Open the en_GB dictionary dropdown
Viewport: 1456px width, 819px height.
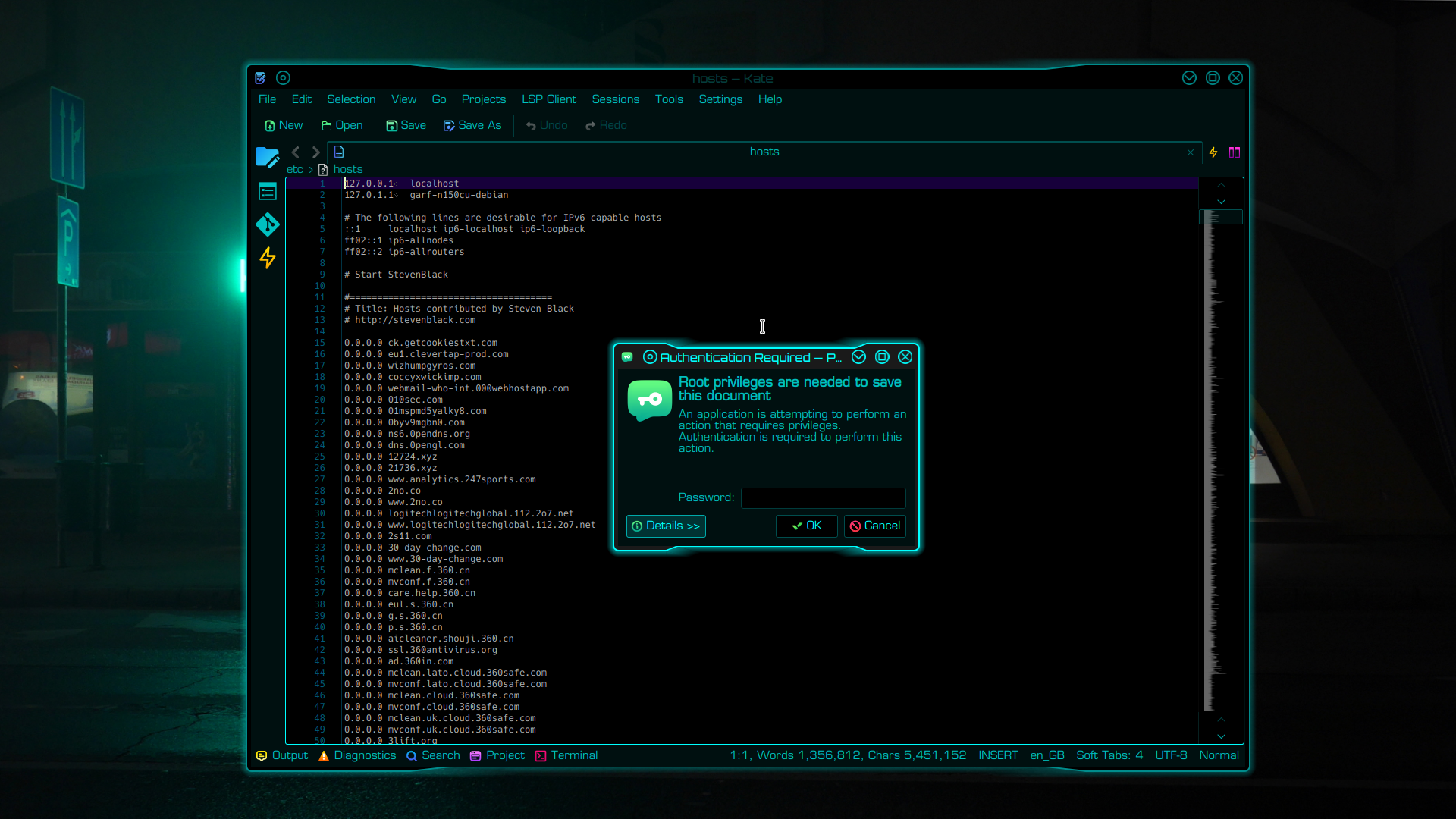point(1047,755)
